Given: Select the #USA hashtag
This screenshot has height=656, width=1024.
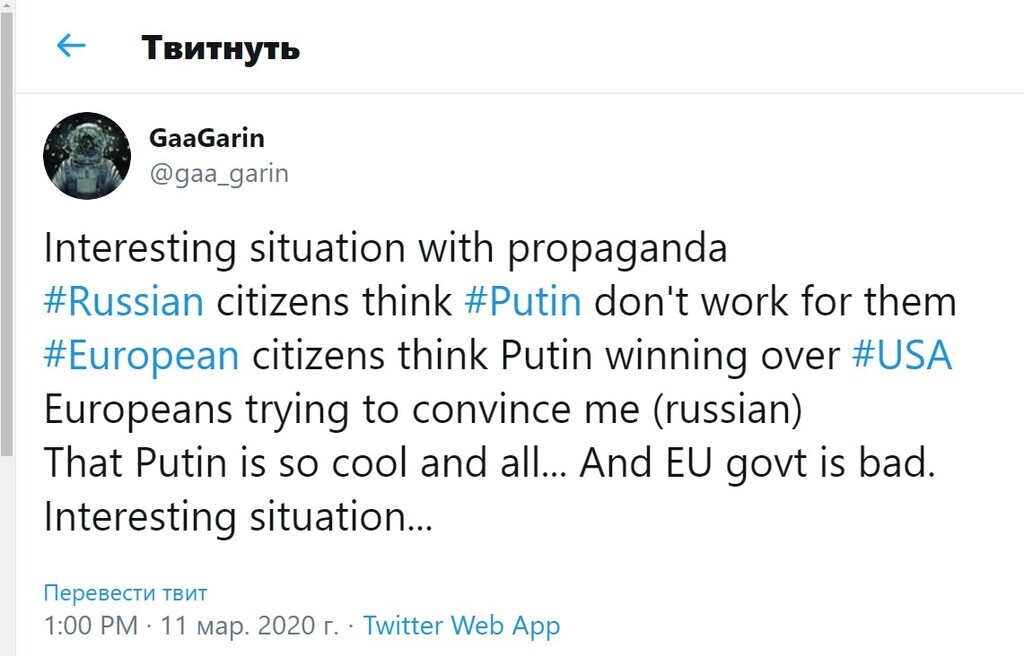Looking at the screenshot, I should pos(901,355).
